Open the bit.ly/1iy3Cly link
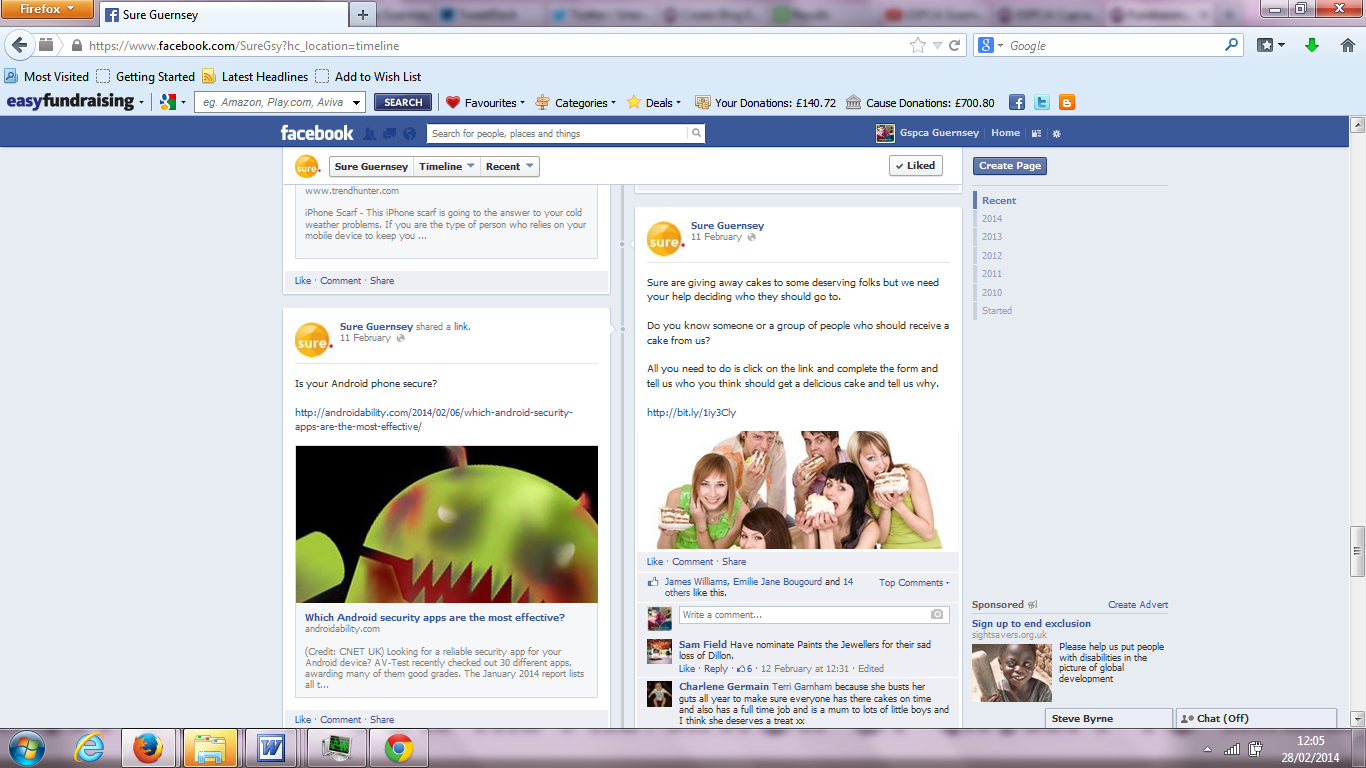 coord(691,412)
